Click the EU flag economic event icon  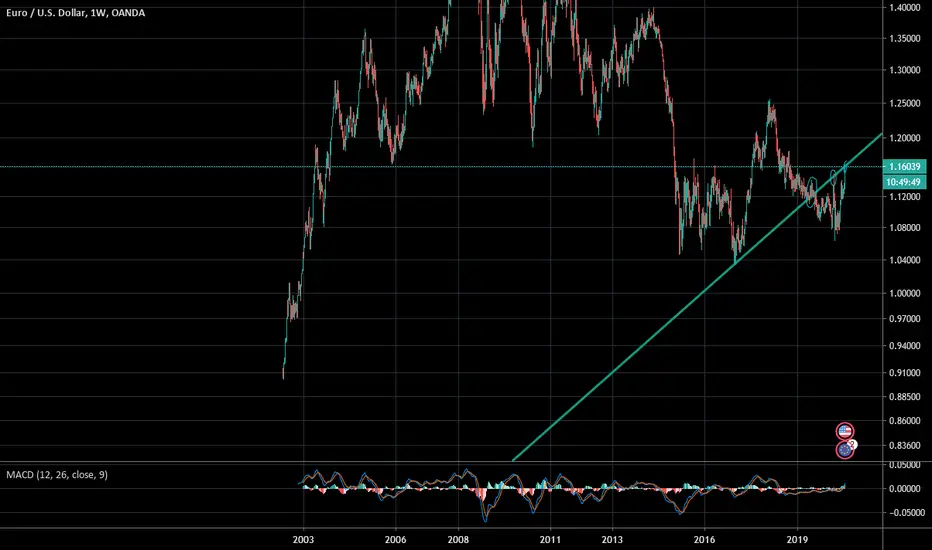tap(845, 450)
